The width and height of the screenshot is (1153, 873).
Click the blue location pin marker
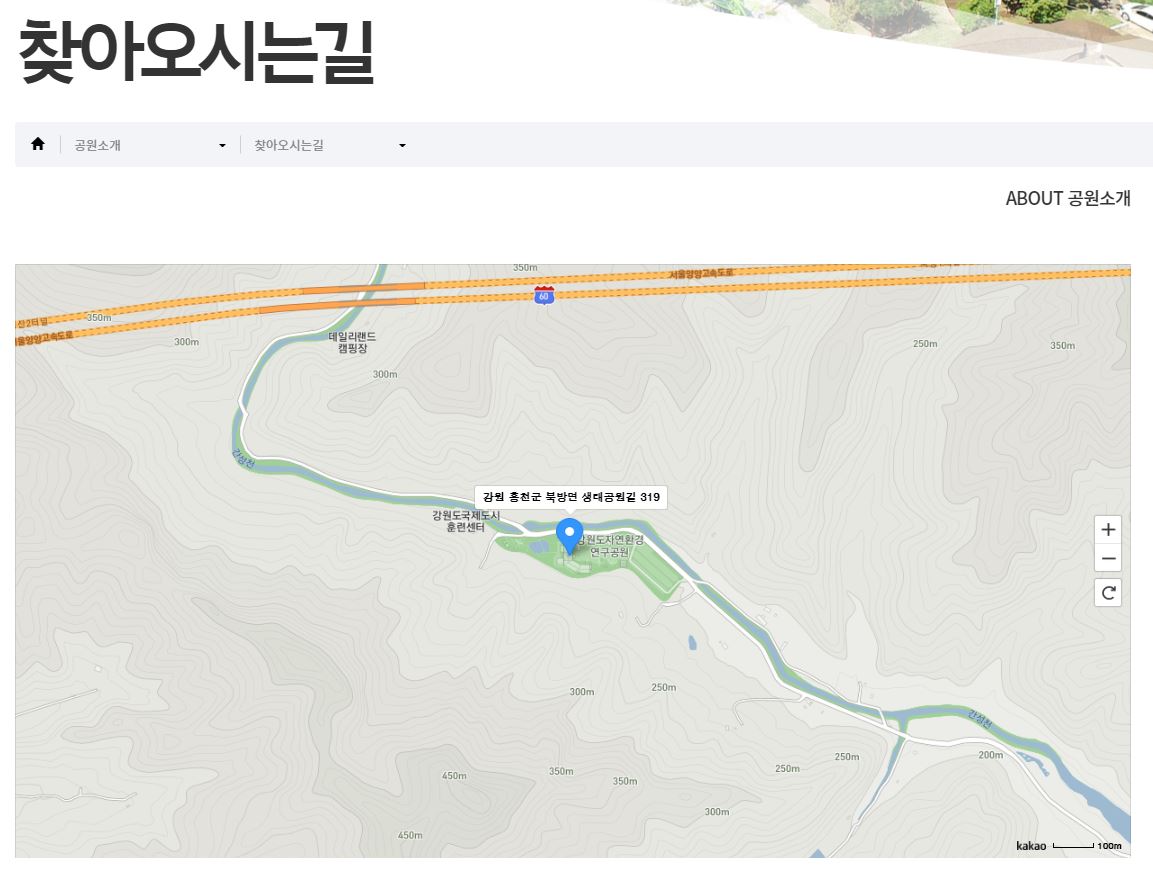(569, 536)
